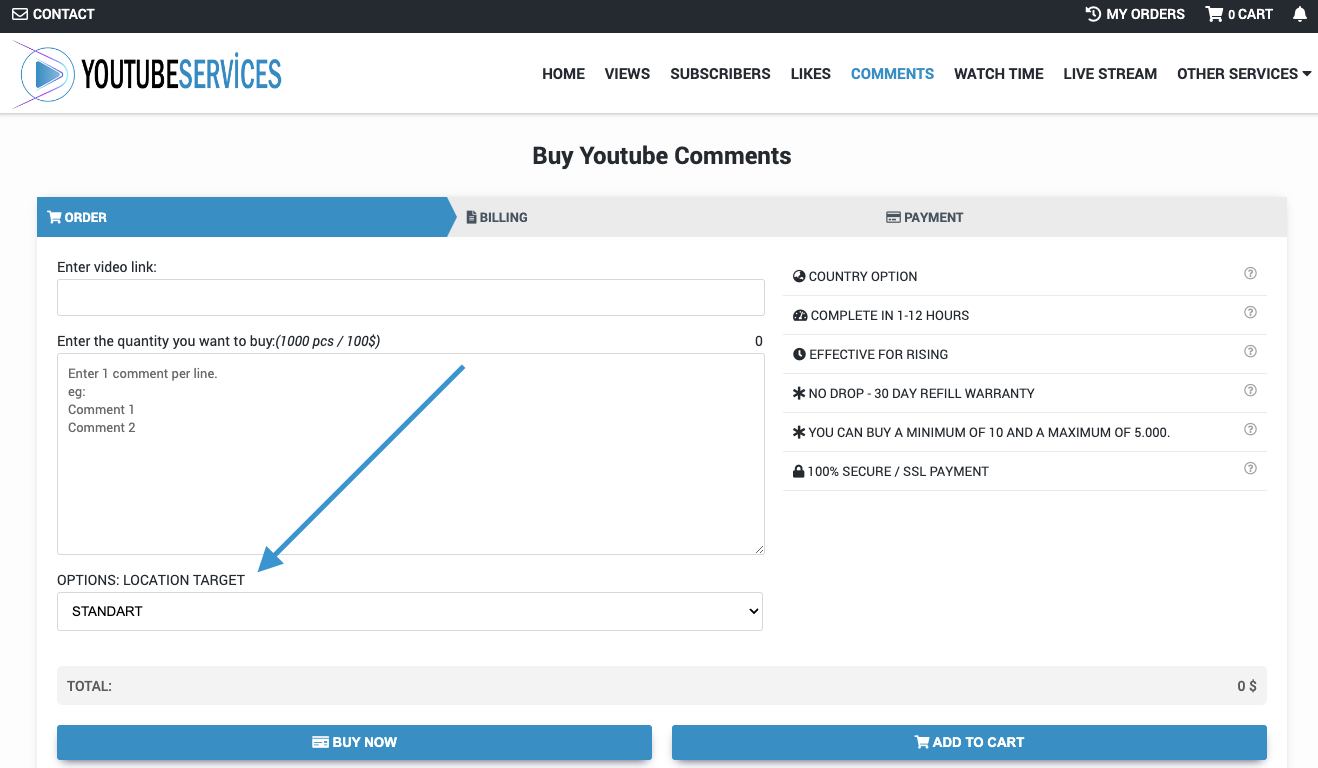
Task: Expand the Other Services menu
Action: (1244, 74)
